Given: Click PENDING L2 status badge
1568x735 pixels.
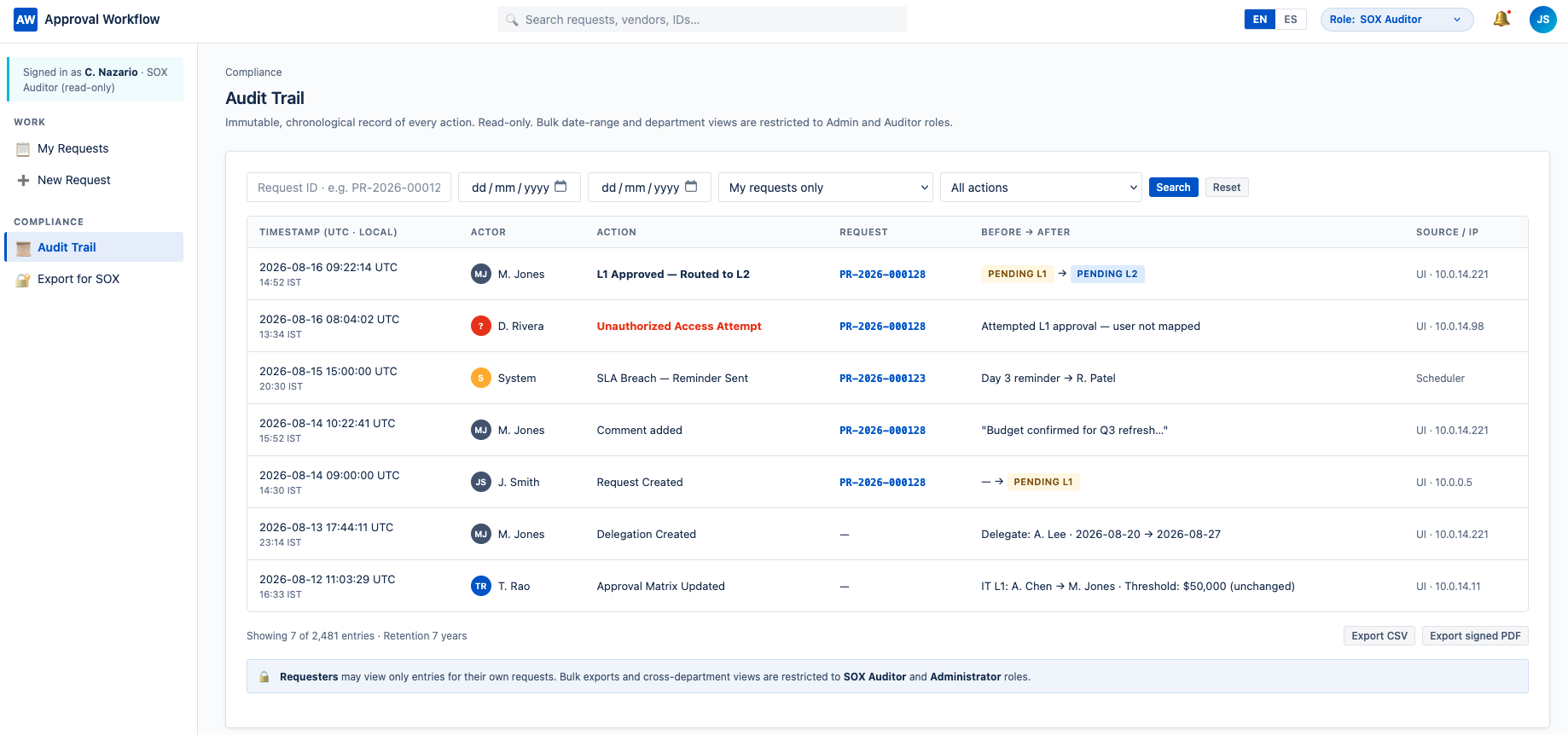Looking at the screenshot, I should click(1107, 275).
